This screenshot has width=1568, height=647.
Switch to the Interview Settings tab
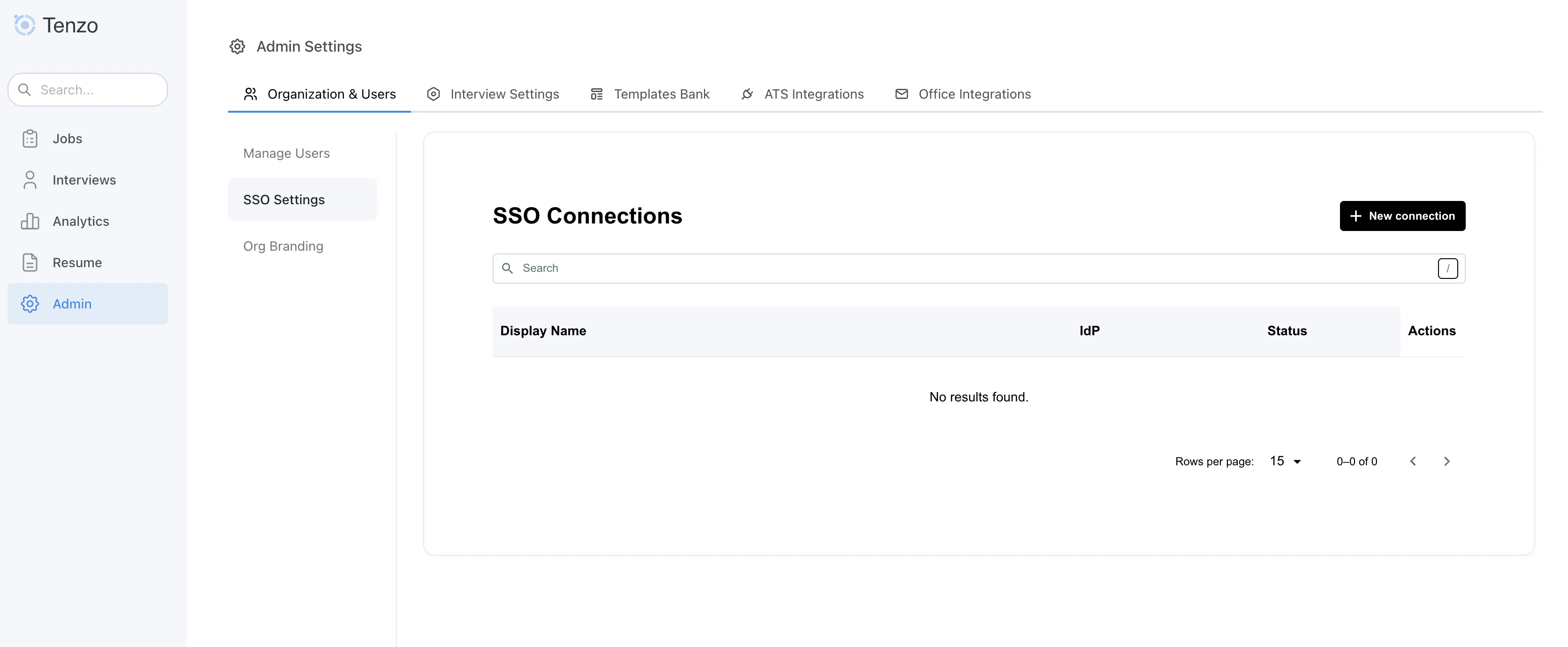505,94
